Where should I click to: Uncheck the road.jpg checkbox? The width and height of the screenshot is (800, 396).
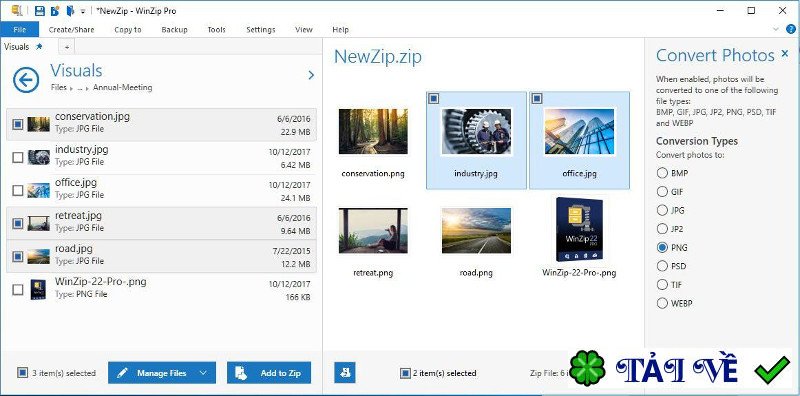[x=17, y=256]
